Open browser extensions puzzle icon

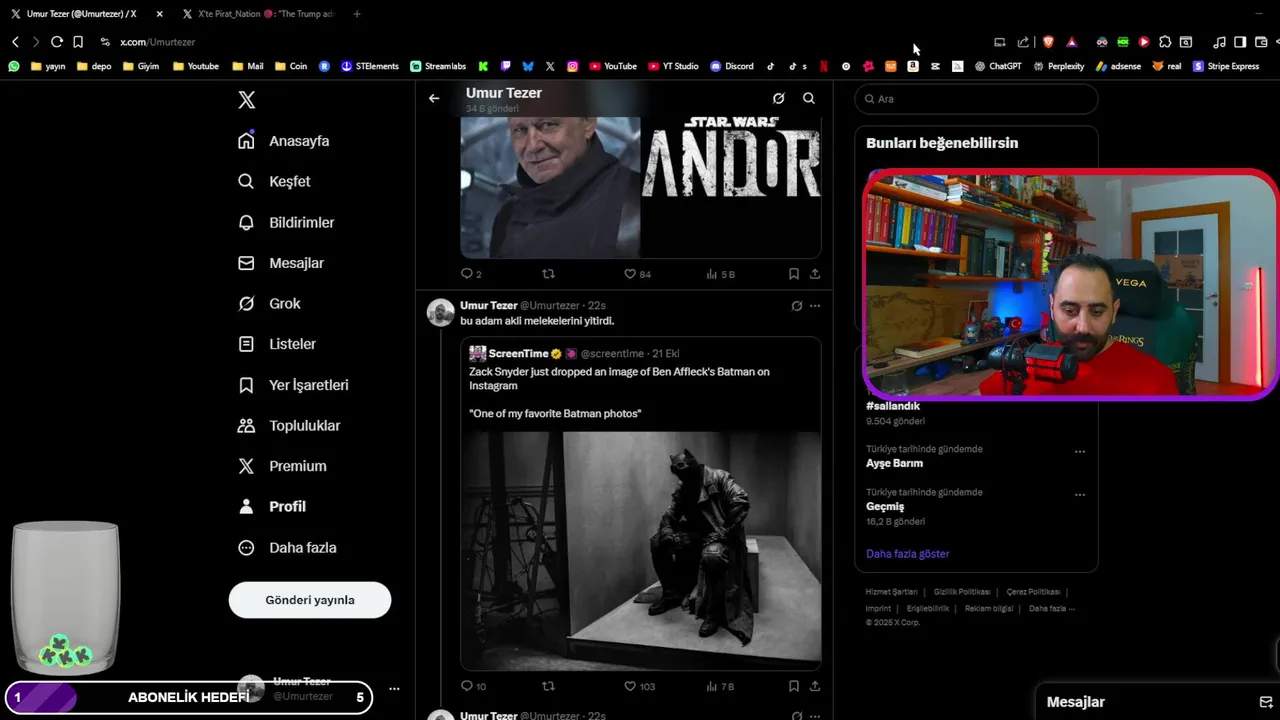[x=1165, y=42]
